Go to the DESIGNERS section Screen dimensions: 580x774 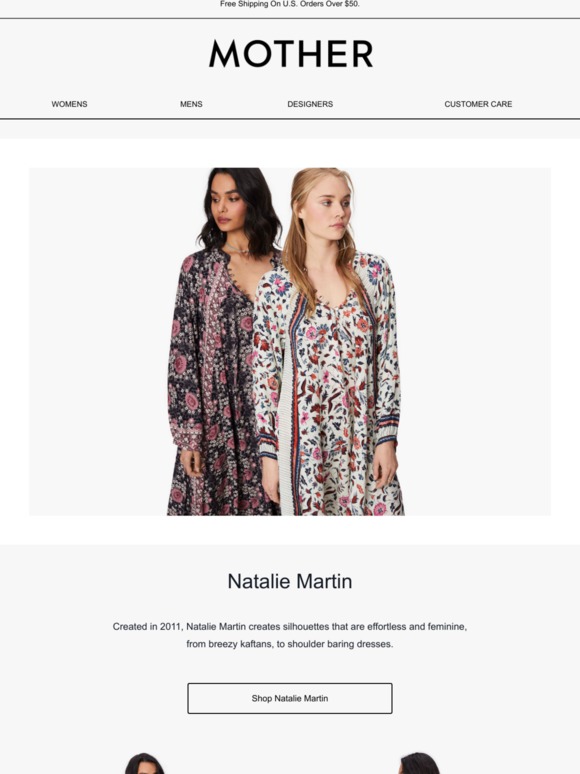coord(310,104)
